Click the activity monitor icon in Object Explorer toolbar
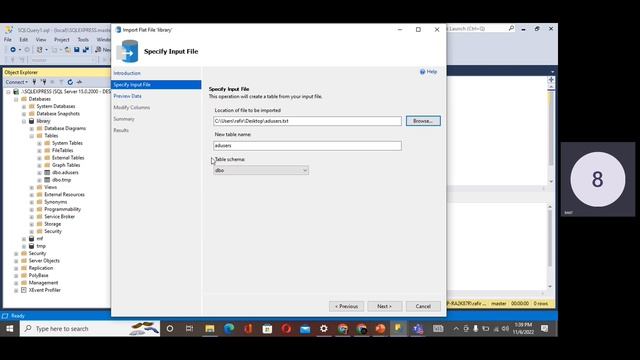640x360 pixels. click(79, 82)
